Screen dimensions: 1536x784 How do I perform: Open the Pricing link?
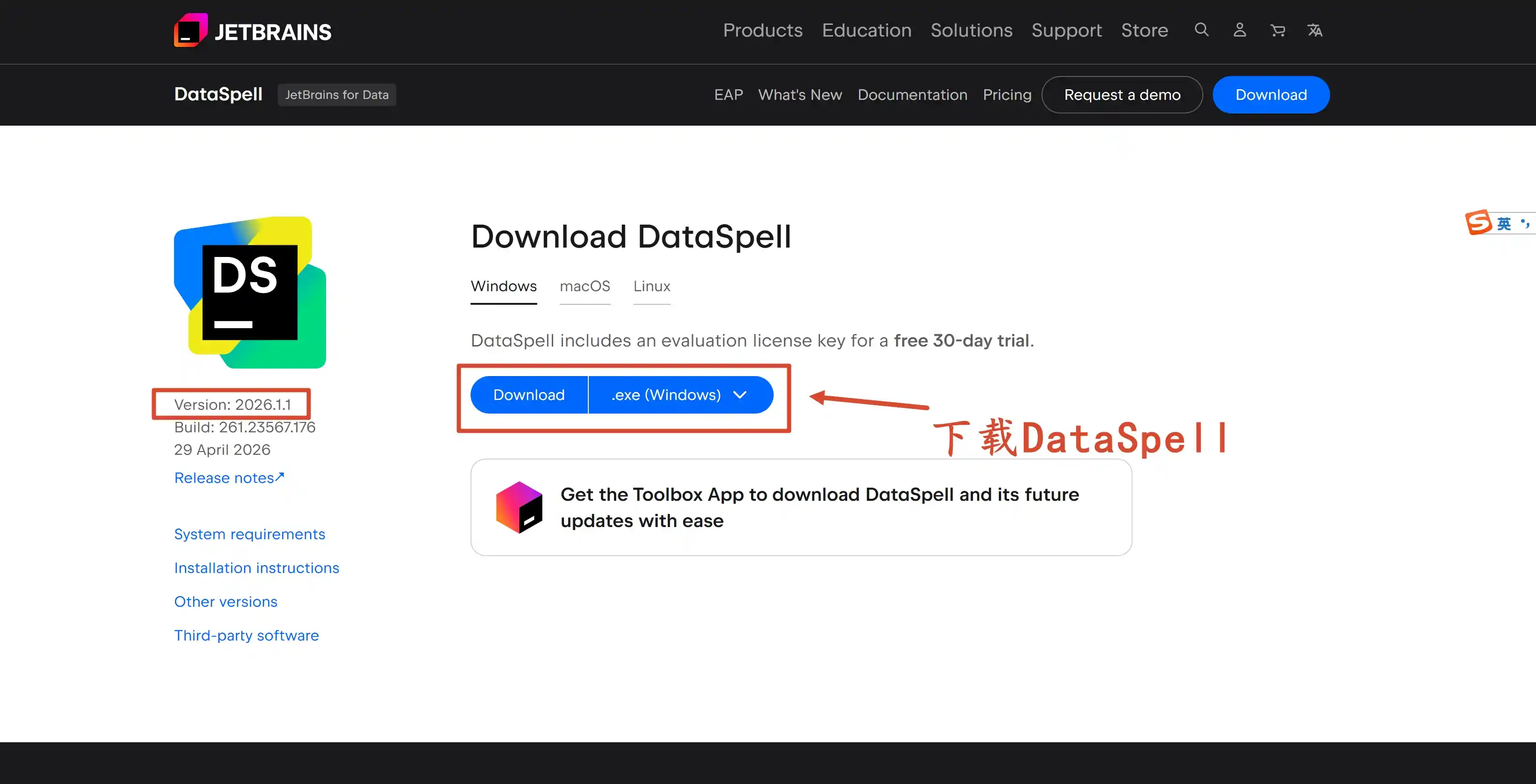1007,95
